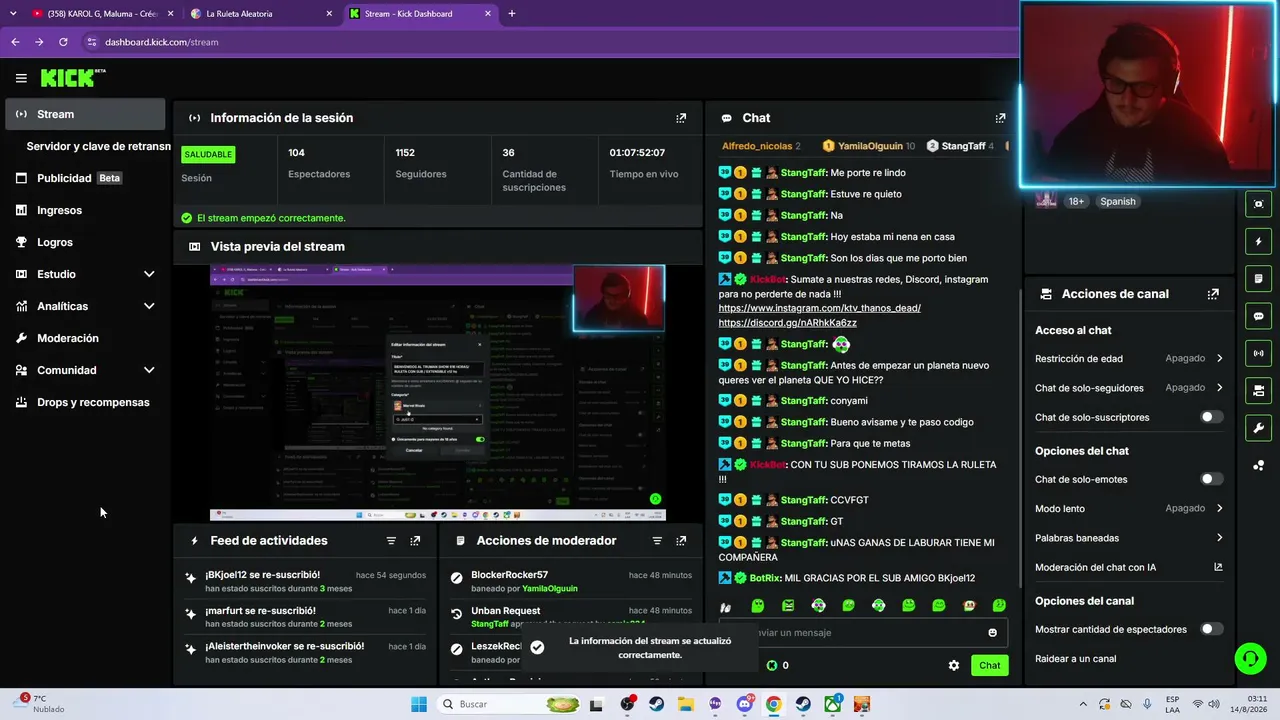Toggle the activity feed lightning icon

[x=1258, y=241]
